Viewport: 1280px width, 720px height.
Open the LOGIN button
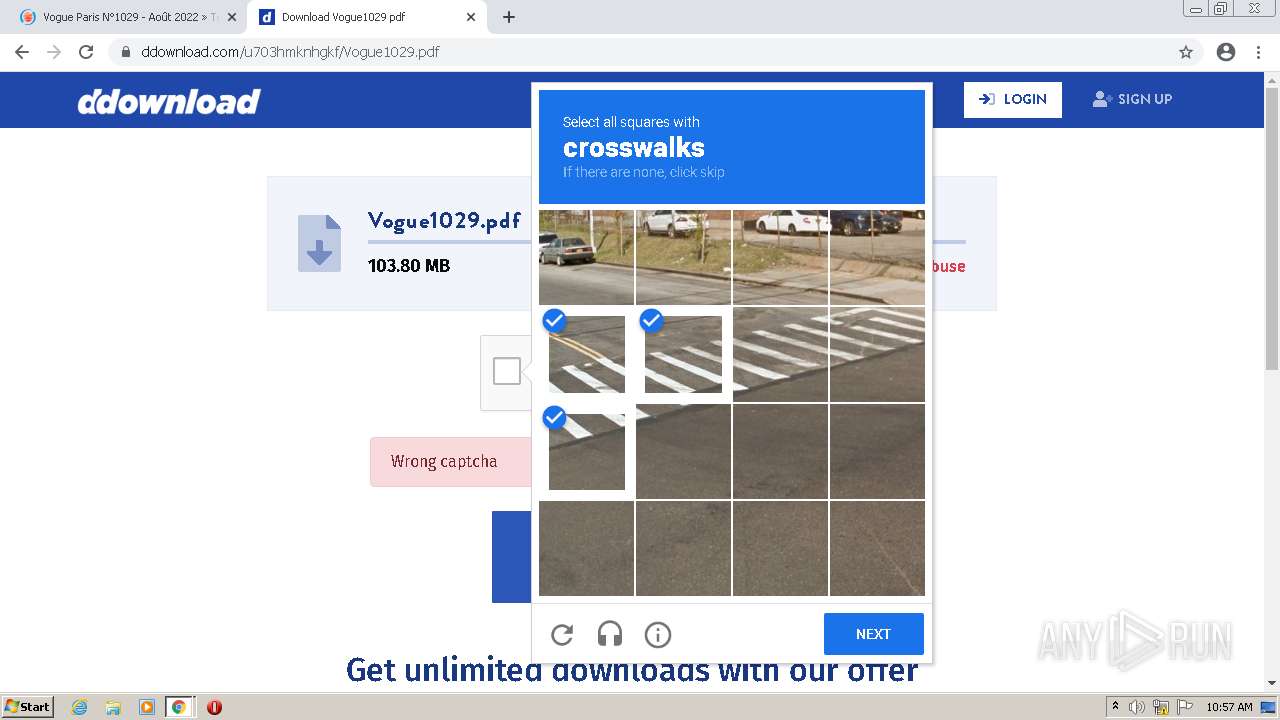[1013, 99]
